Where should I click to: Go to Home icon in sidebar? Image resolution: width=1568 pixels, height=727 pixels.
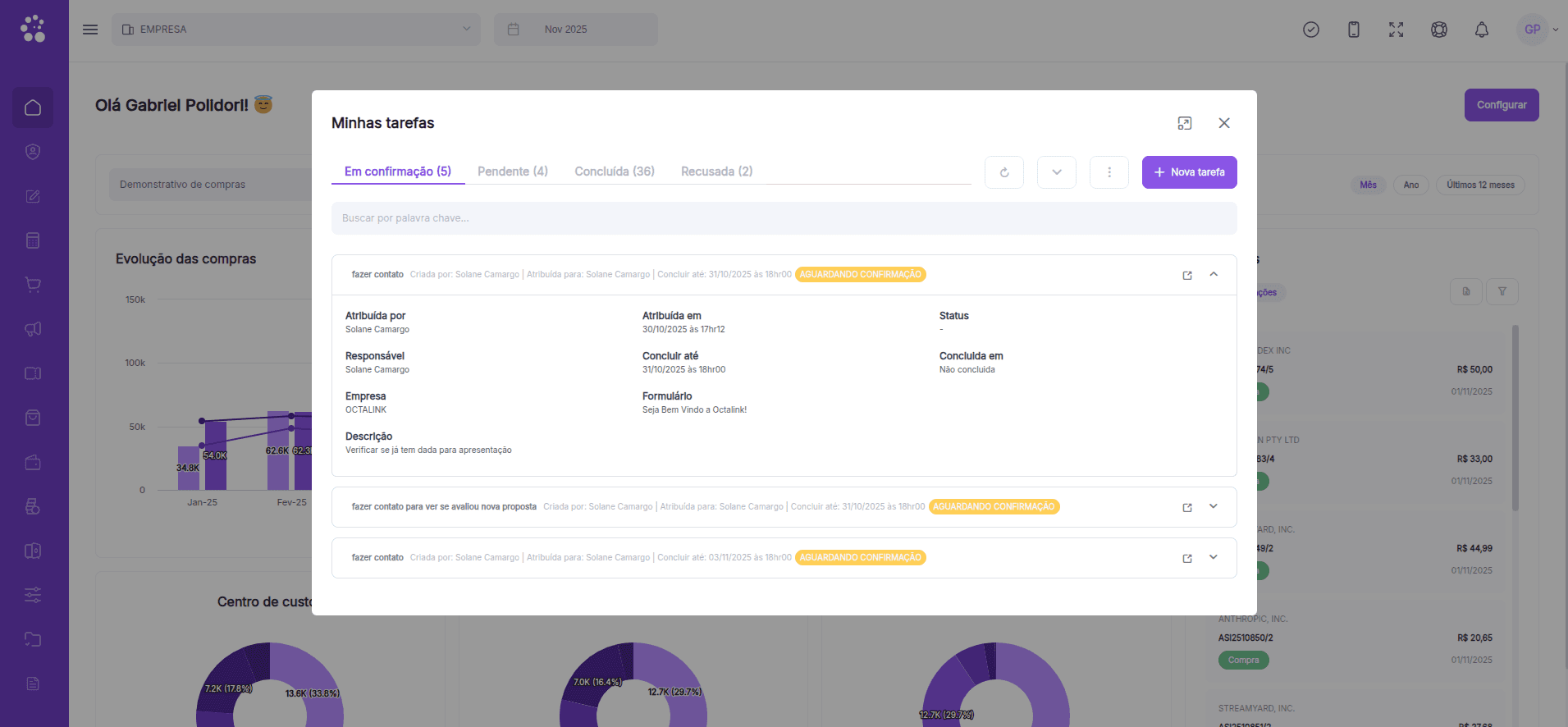coord(33,107)
